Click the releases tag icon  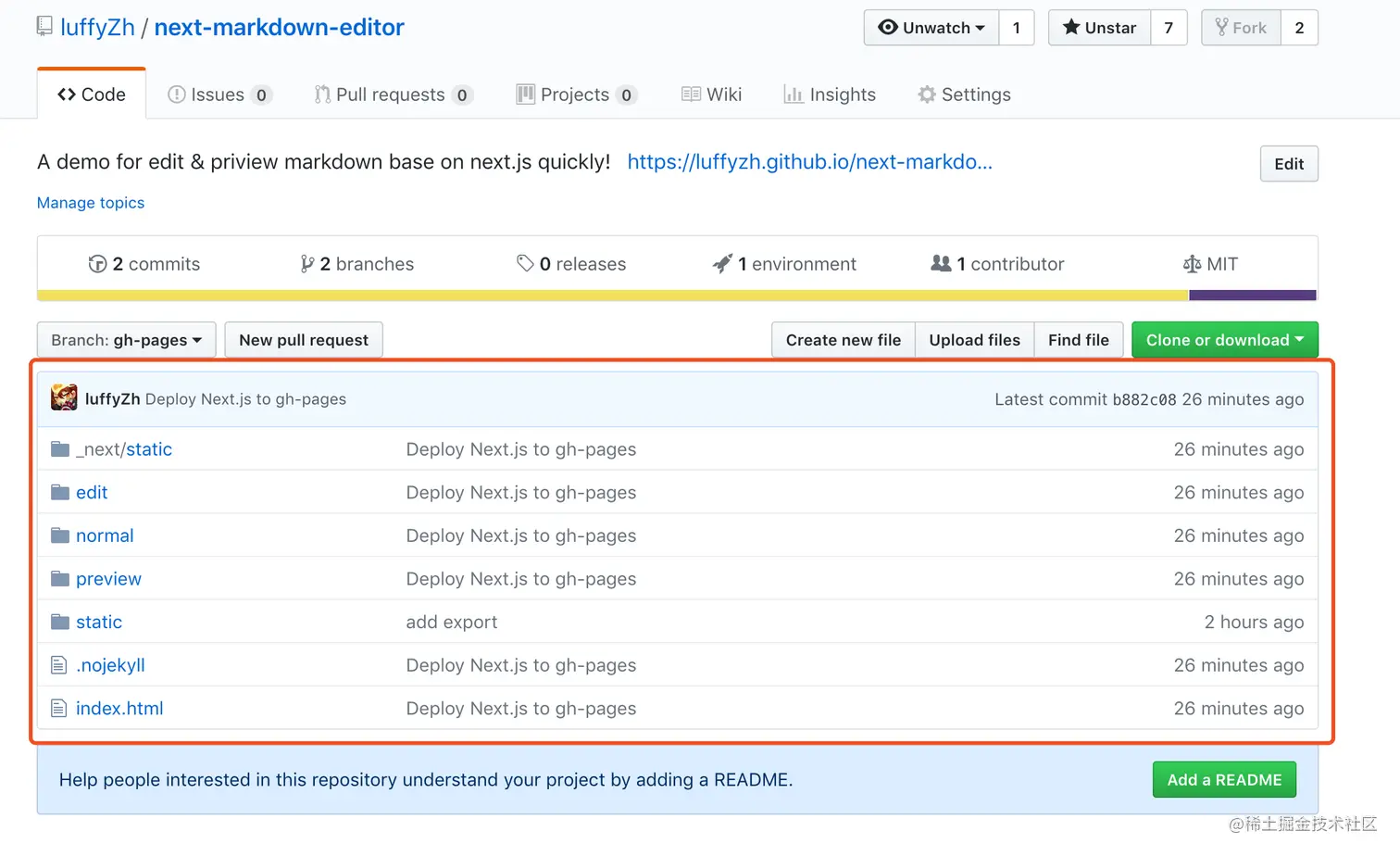(x=525, y=264)
